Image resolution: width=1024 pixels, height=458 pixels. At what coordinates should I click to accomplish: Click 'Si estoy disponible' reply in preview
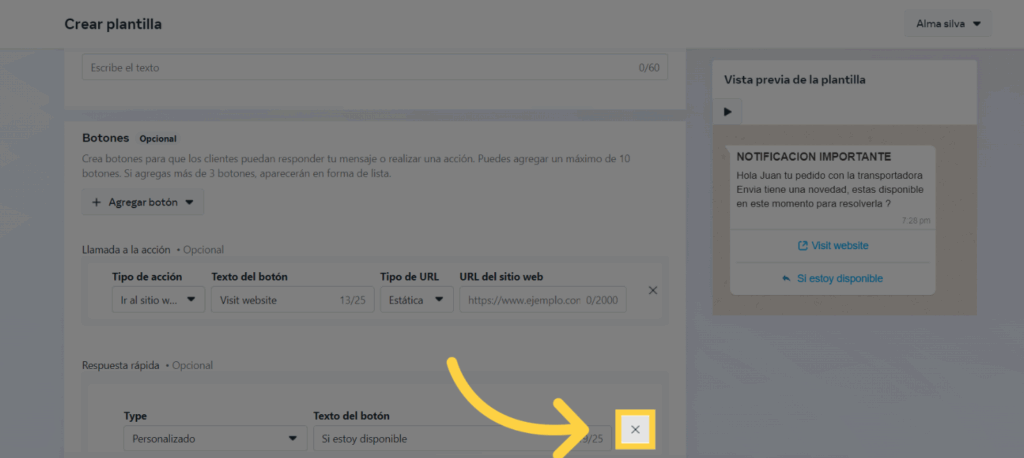pos(839,279)
